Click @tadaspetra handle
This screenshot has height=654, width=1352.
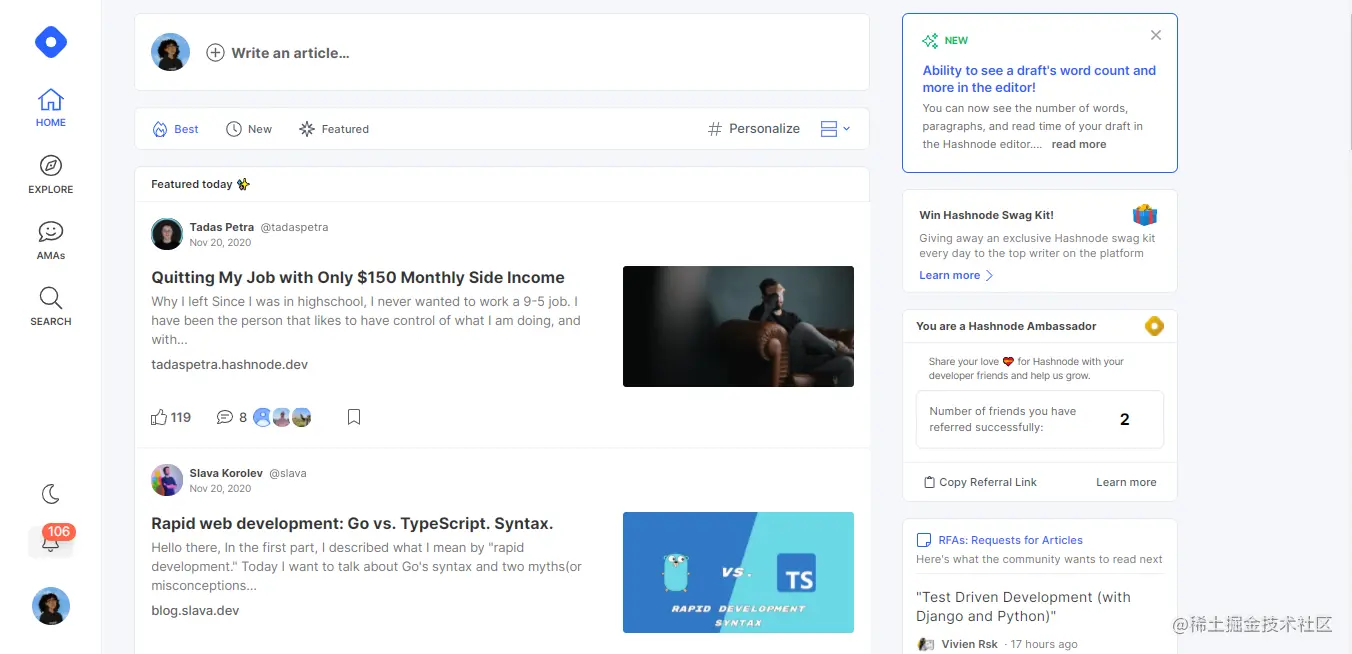click(294, 227)
